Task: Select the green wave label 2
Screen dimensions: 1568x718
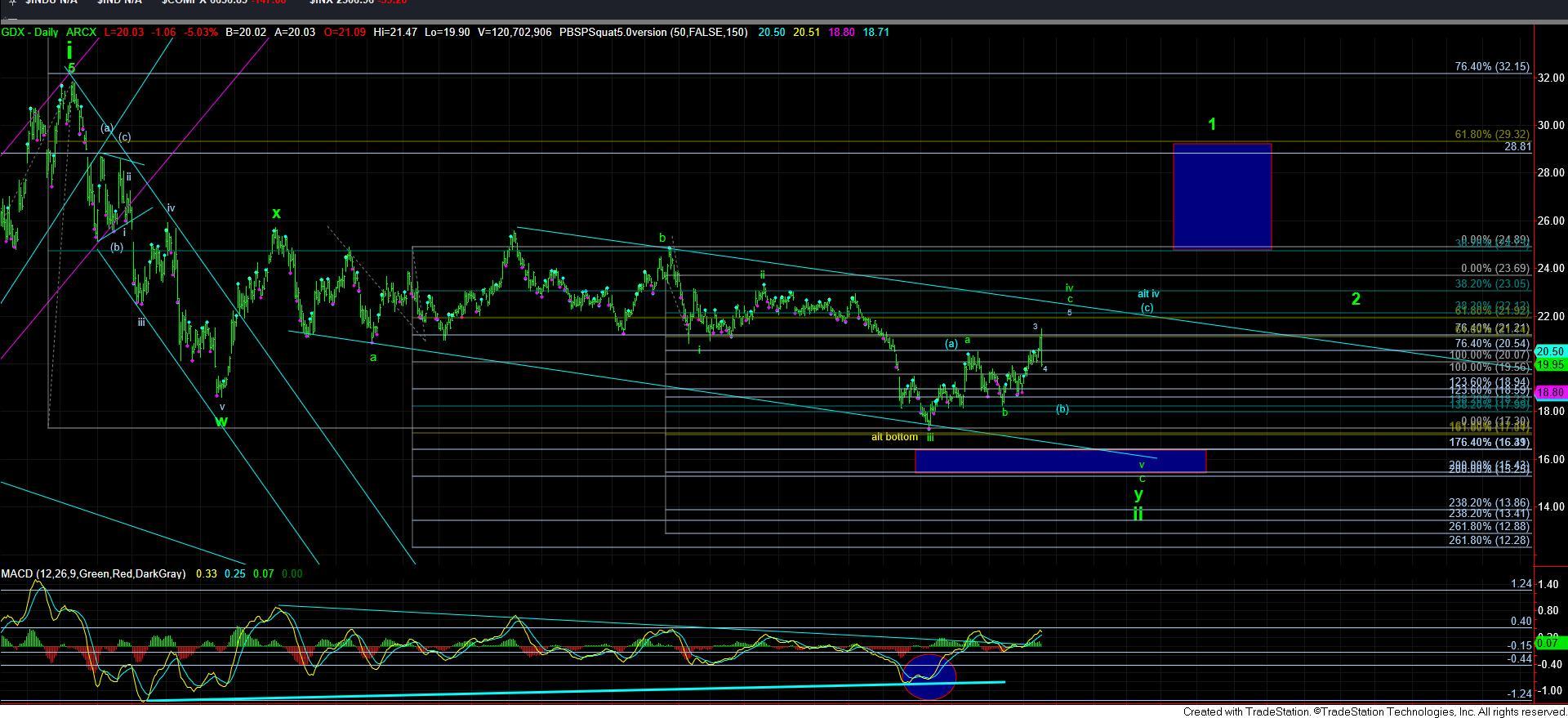Action: click(x=1356, y=299)
